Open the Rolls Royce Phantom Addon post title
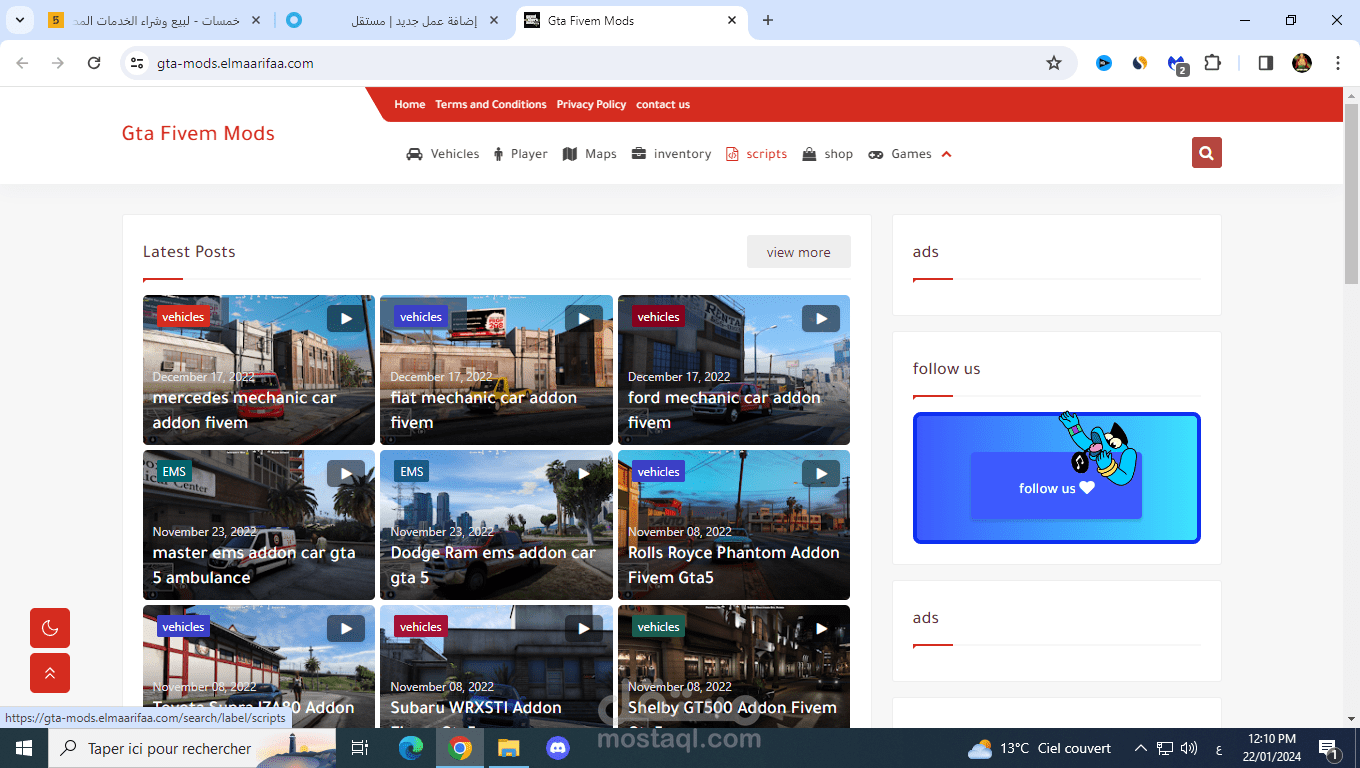This screenshot has height=768, width=1360. (x=734, y=565)
